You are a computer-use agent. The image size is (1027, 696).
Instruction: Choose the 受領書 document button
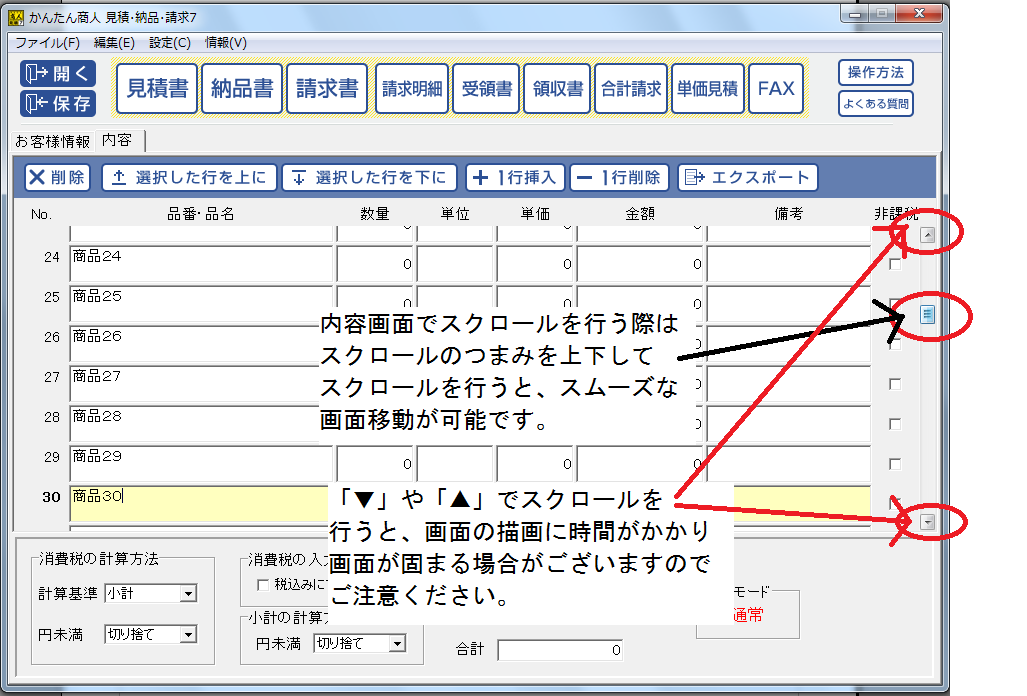coord(486,88)
